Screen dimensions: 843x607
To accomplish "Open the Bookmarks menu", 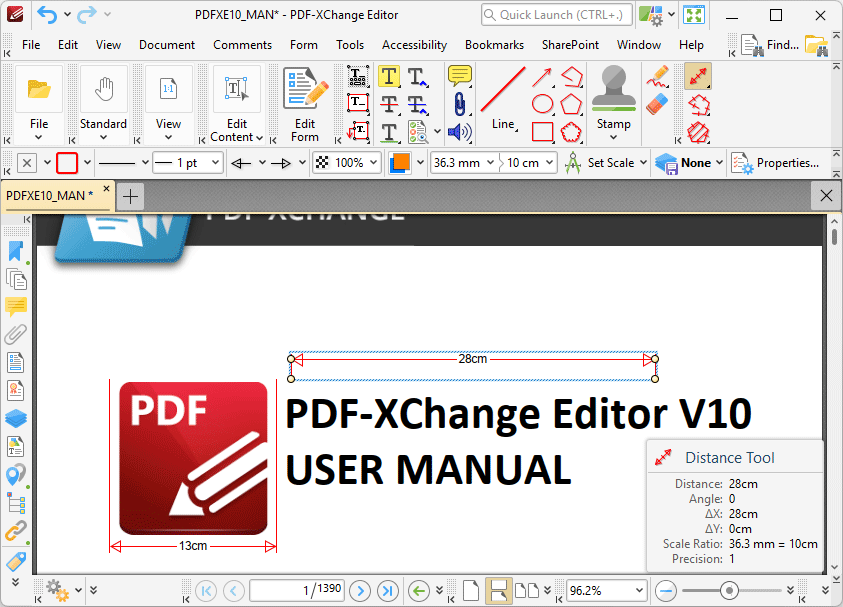I will pos(494,45).
